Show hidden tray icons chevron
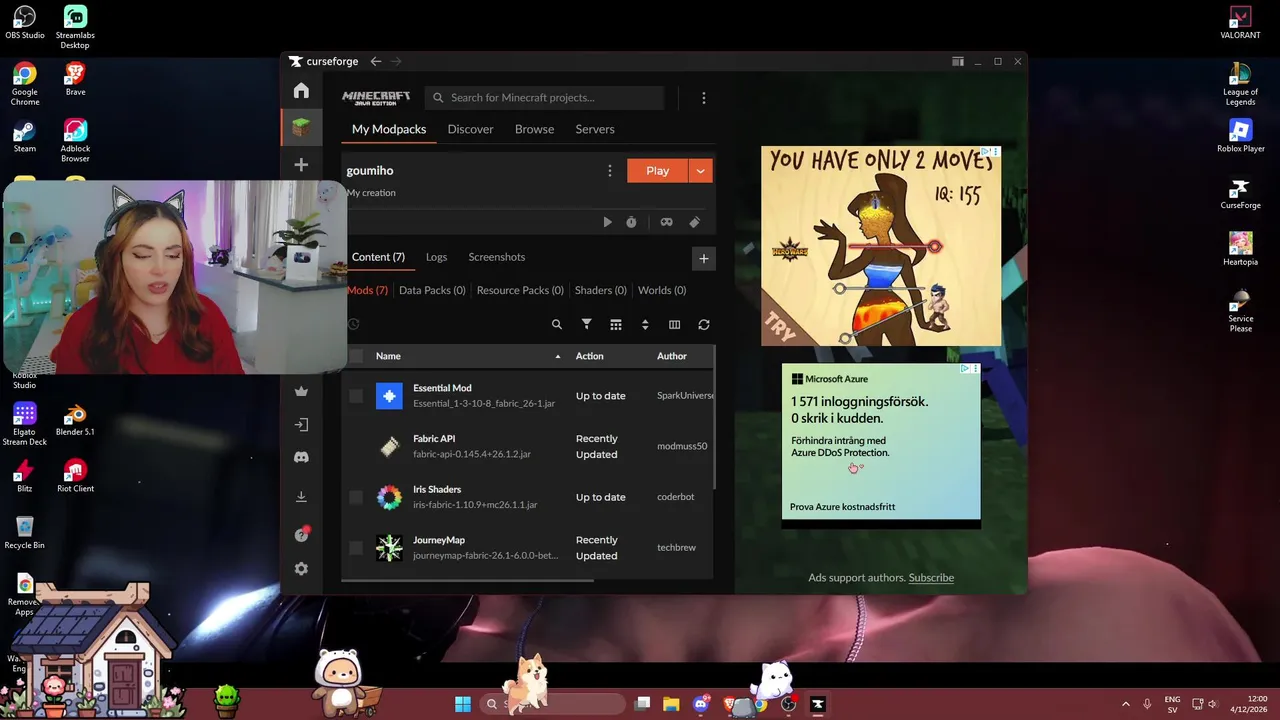The image size is (1280, 720). (x=1126, y=704)
